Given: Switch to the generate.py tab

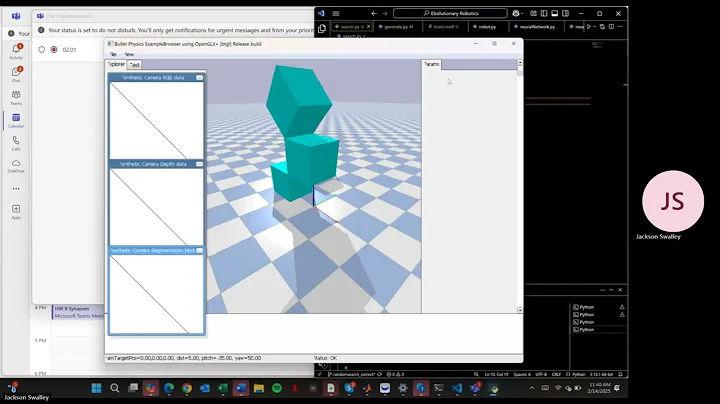Looking at the screenshot, I should click(396, 27).
